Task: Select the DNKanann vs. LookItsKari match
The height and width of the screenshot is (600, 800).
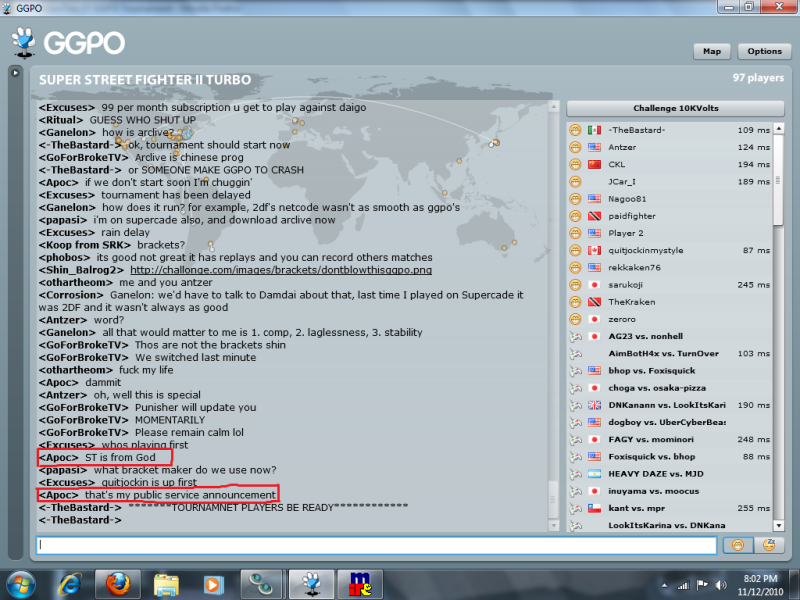Action: (669, 405)
